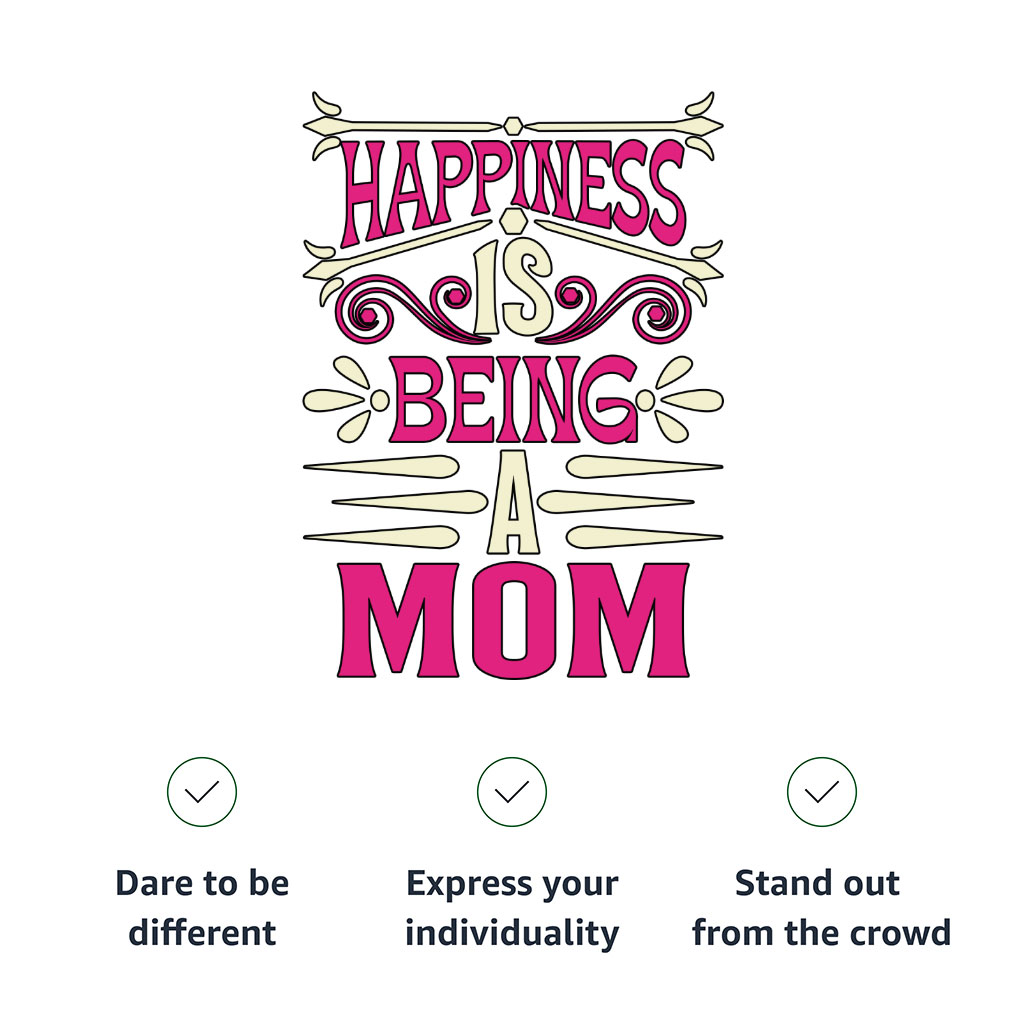
Task: Select the Express your individuality text
Action: pyautogui.click(x=512, y=908)
